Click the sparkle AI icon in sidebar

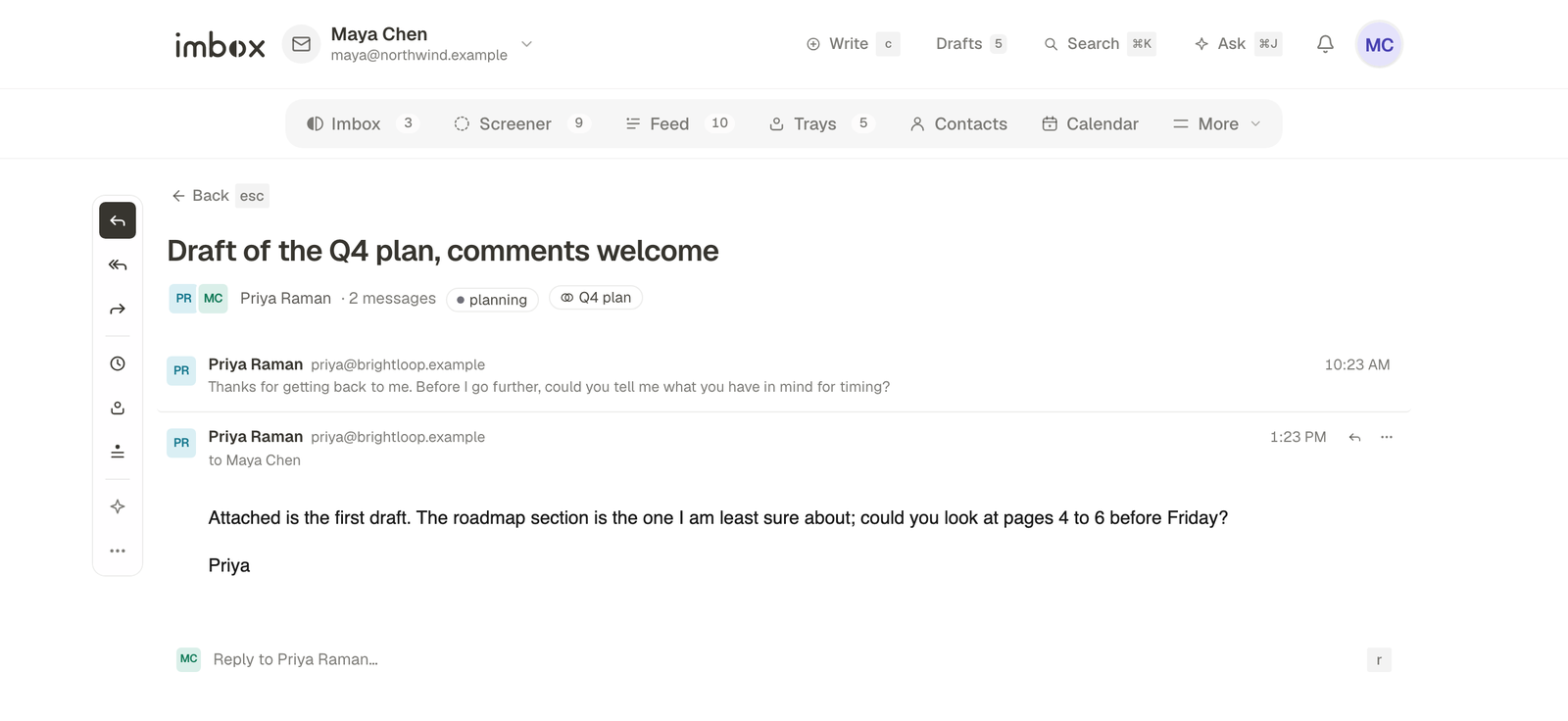118,506
